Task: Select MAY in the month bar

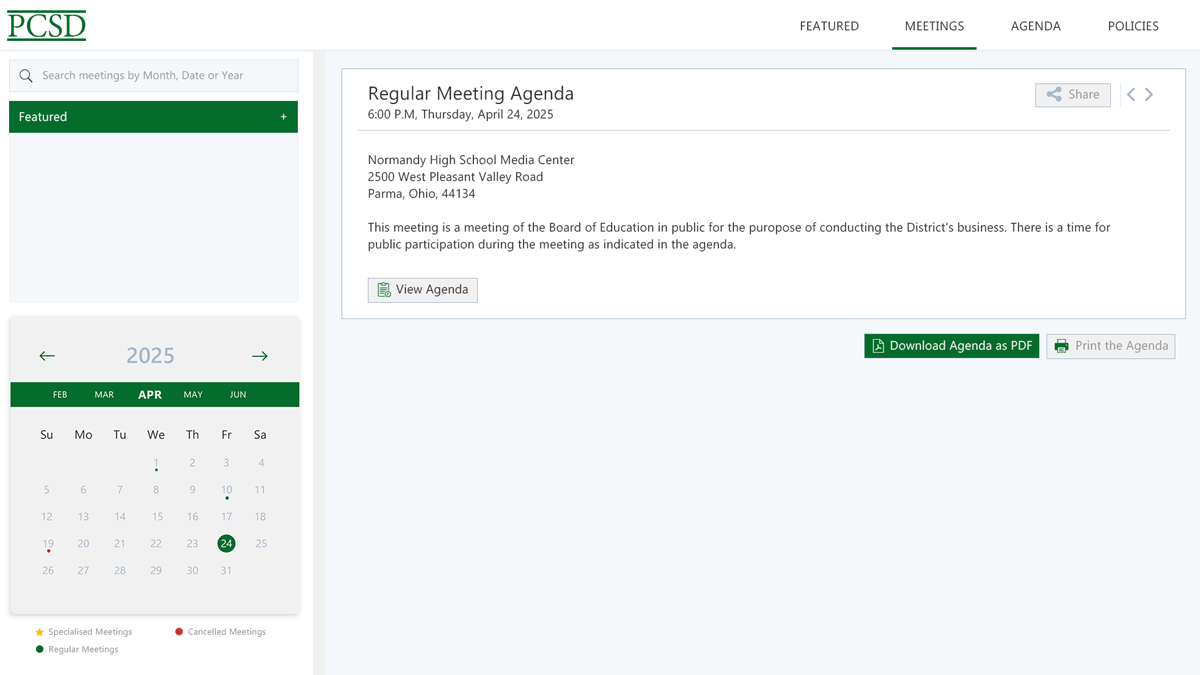Action: click(193, 395)
